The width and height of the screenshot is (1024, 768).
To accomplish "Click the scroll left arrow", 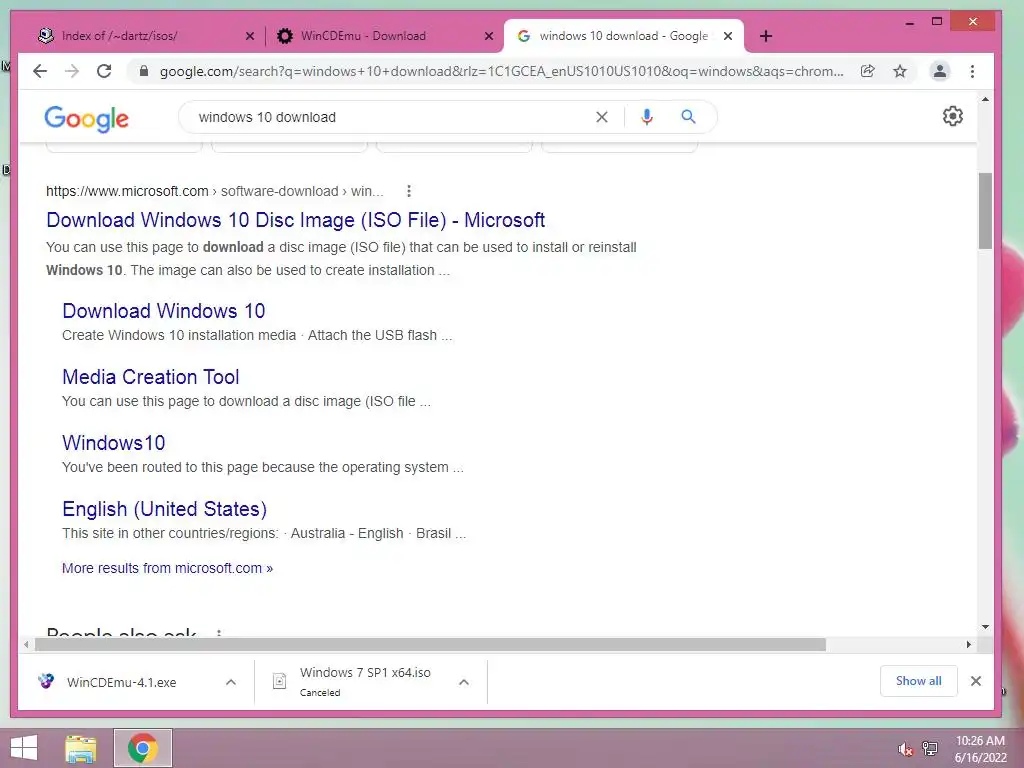I will click(x=25, y=645).
